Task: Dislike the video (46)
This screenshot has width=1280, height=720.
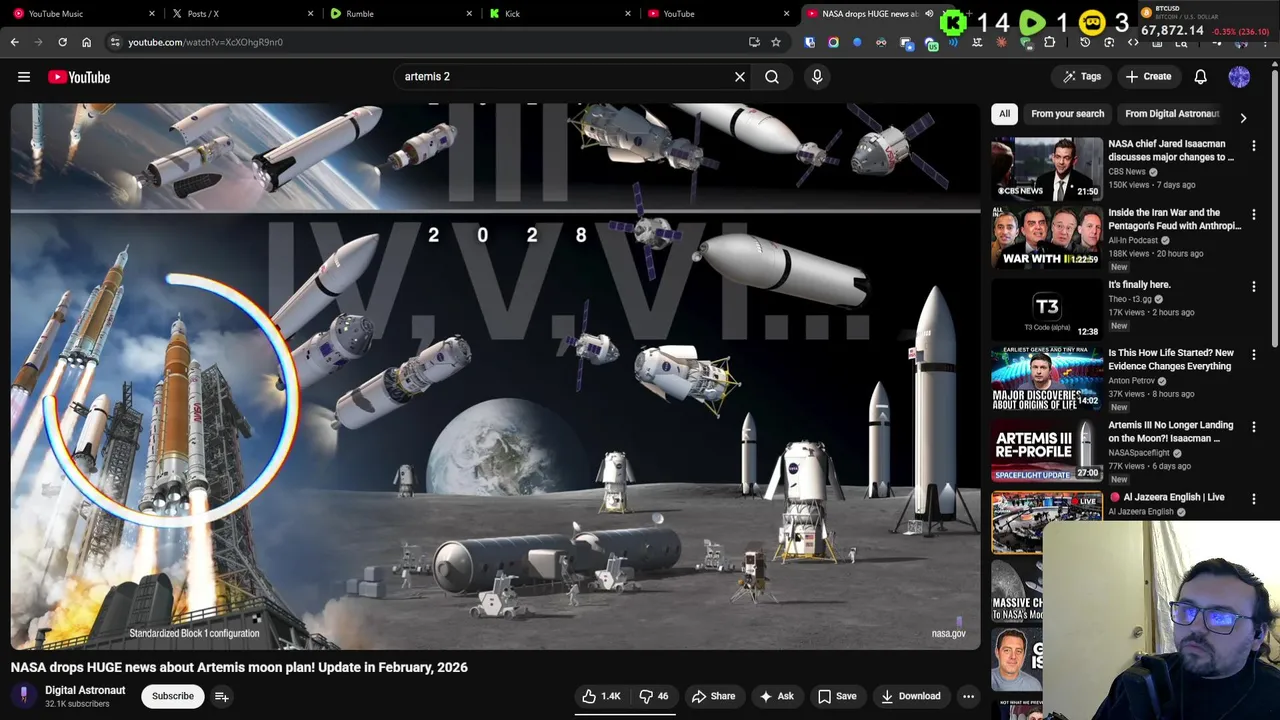Action: (654, 696)
